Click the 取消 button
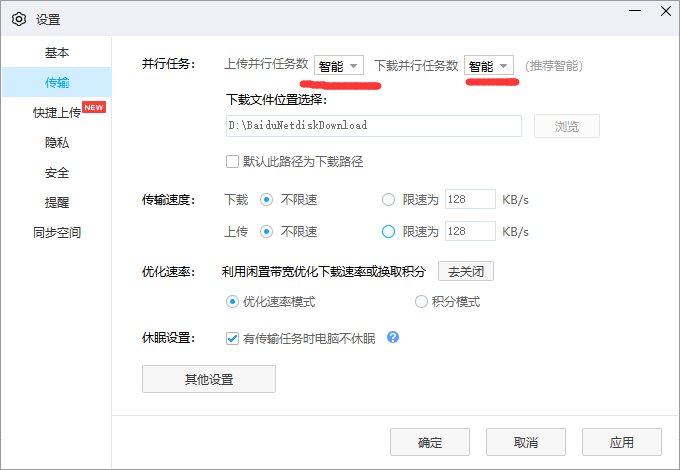680x470 pixels. point(526,442)
